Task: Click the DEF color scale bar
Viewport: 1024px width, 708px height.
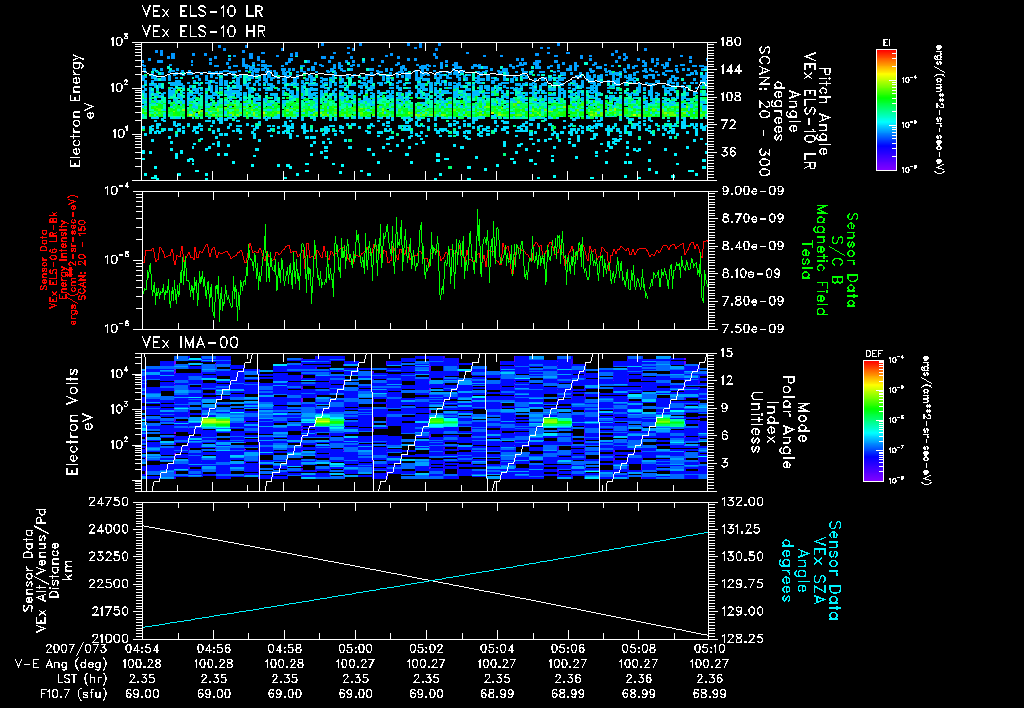Action: pyautogui.click(x=873, y=421)
